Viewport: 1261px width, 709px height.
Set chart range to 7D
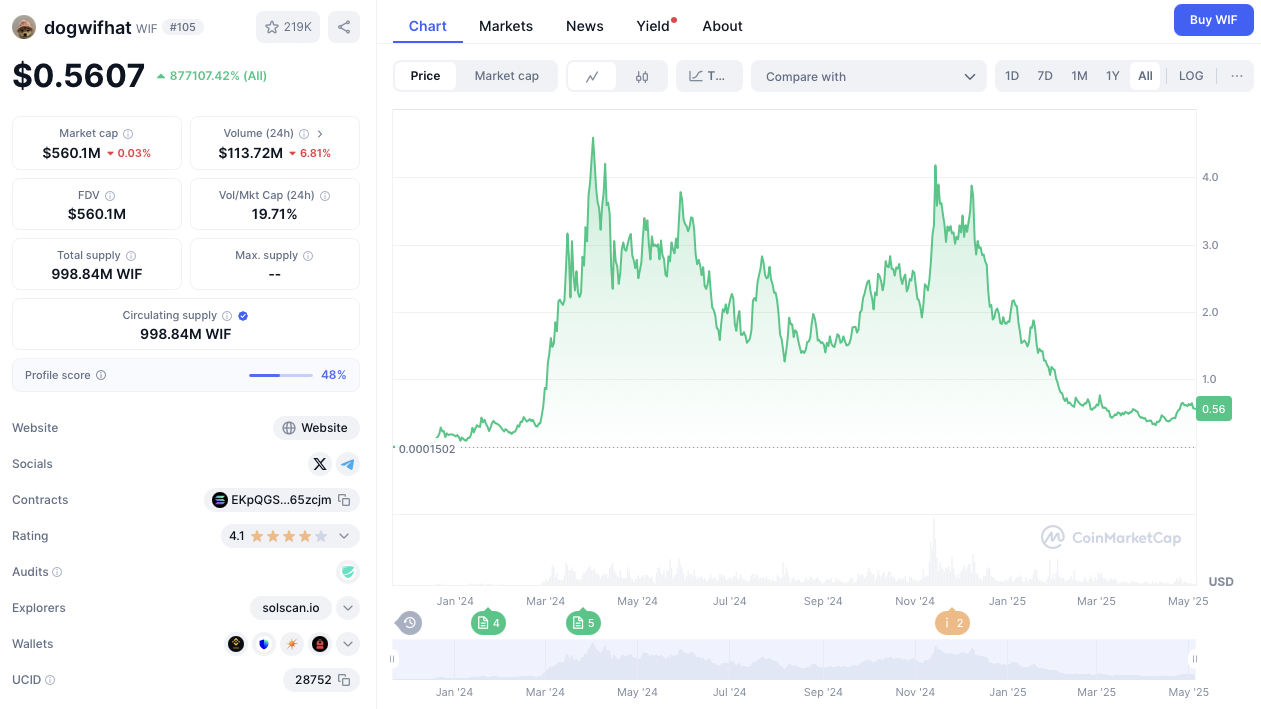tap(1045, 76)
